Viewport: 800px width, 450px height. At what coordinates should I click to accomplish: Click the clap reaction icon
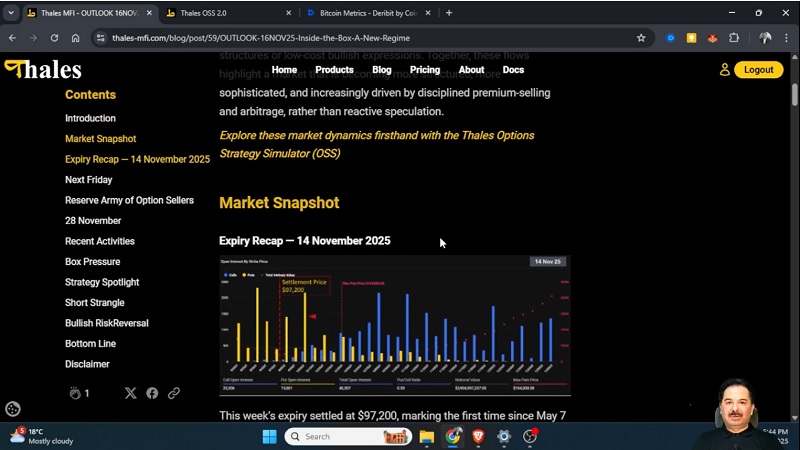point(74,393)
